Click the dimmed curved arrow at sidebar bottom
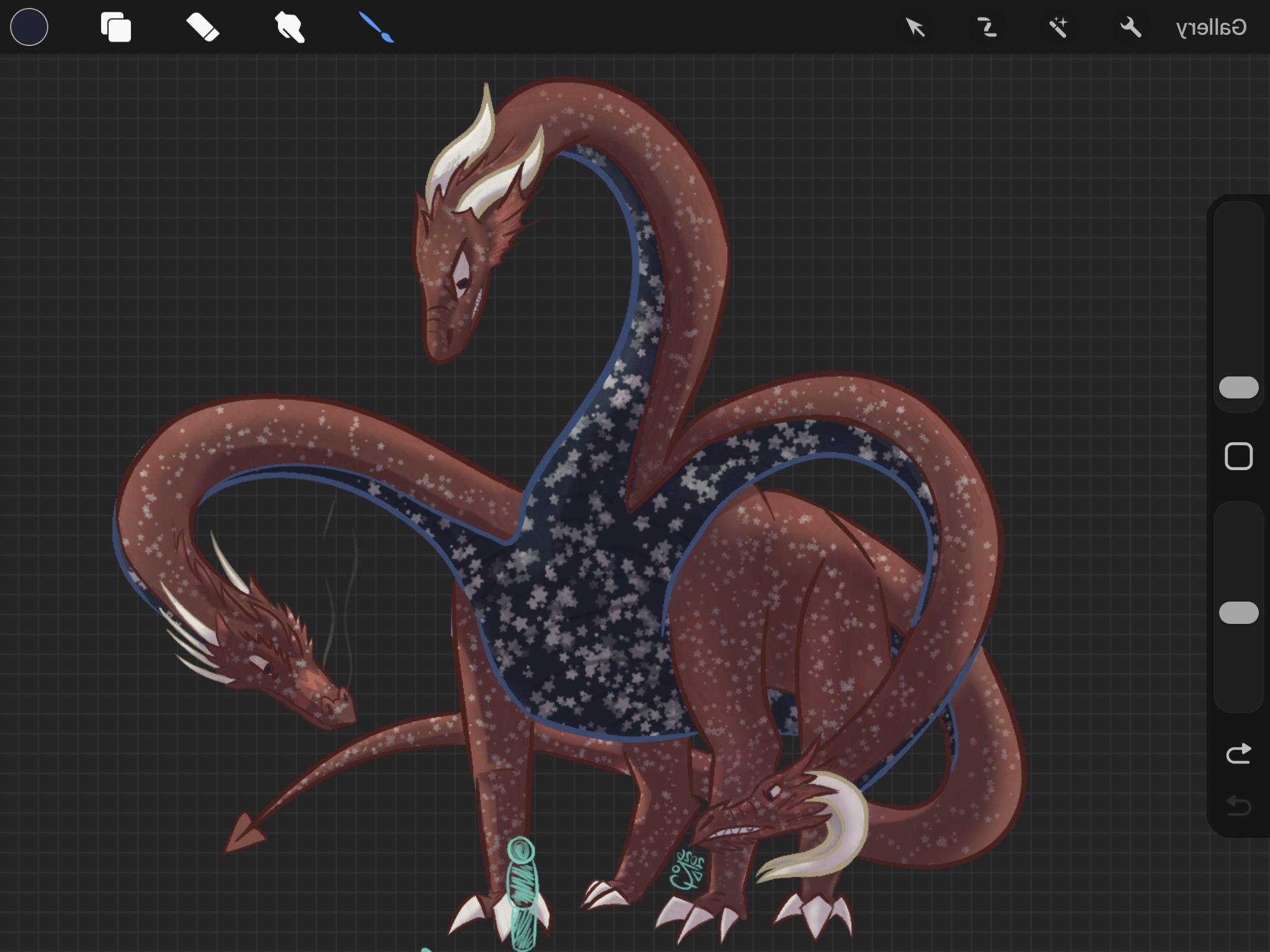Image resolution: width=1270 pixels, height=952 pixels. point(1238,806)
